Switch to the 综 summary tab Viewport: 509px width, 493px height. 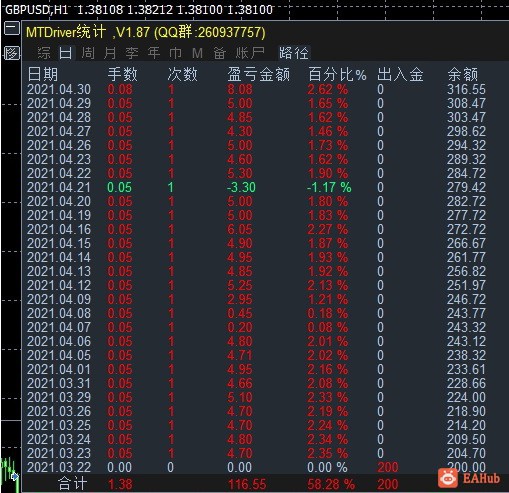pyautogui.click(x=44, y=53)
